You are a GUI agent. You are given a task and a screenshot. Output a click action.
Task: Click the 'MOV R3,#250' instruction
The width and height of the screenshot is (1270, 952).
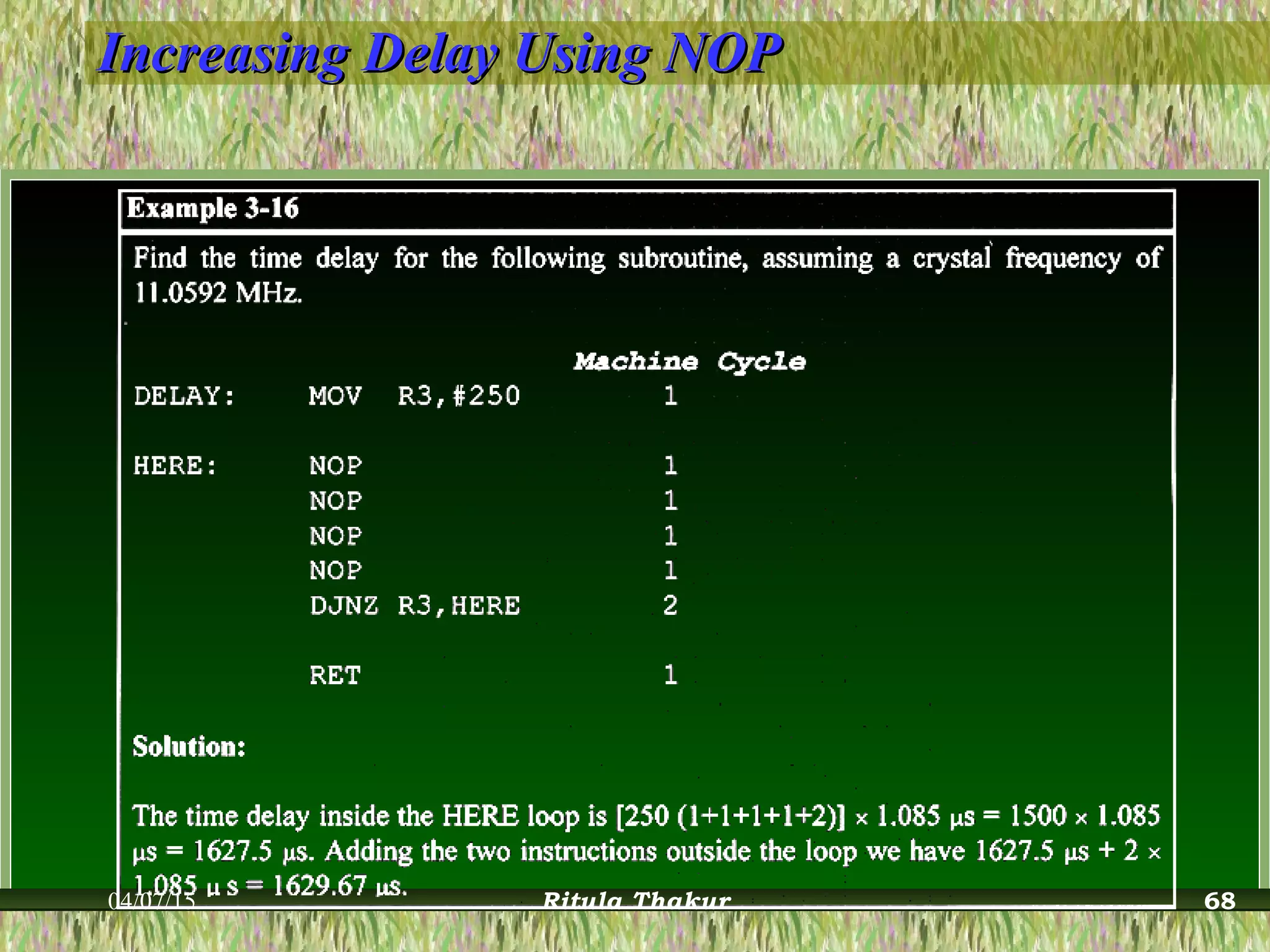click(x=415, y=396)
